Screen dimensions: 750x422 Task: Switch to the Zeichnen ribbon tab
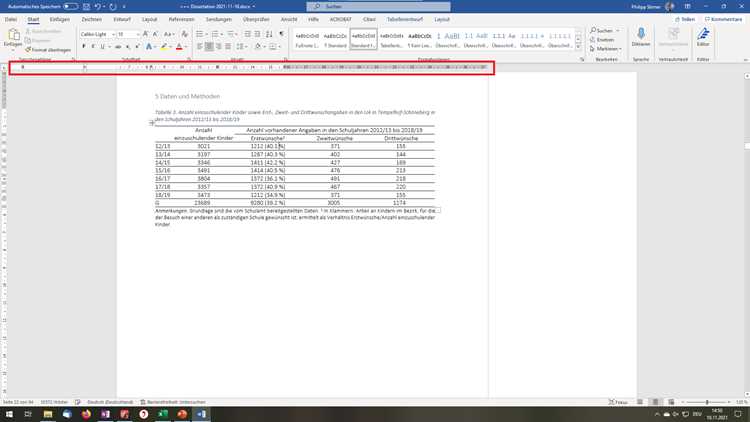tap(91, 20)
